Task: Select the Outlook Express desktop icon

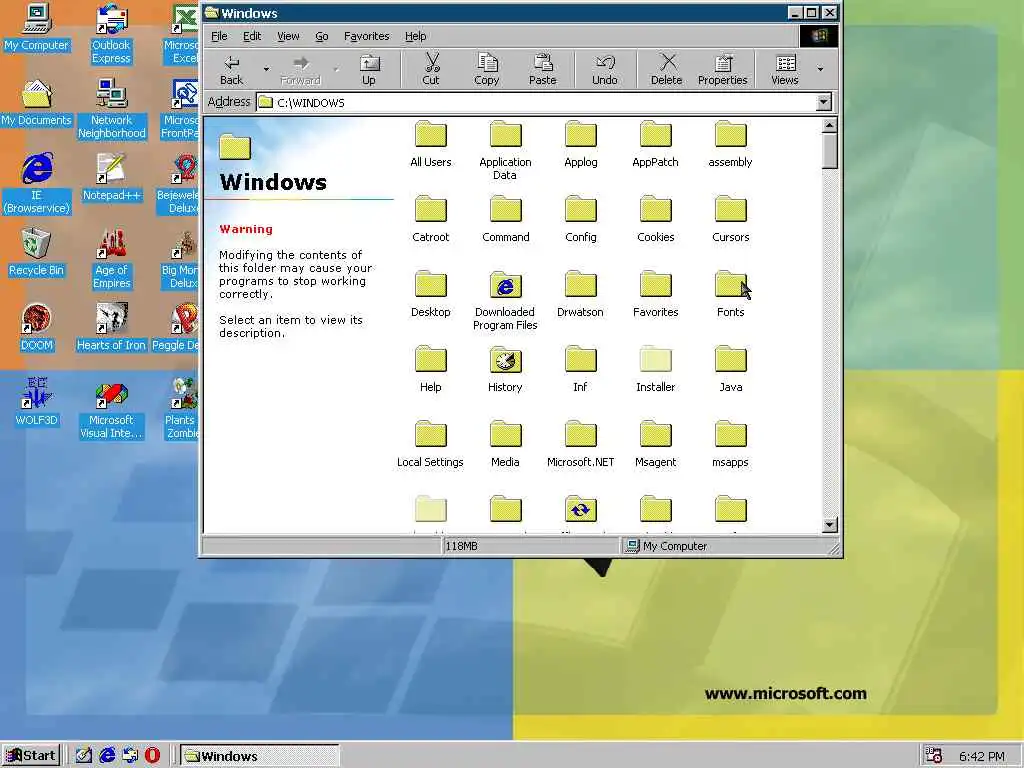Action: (112, 34)
